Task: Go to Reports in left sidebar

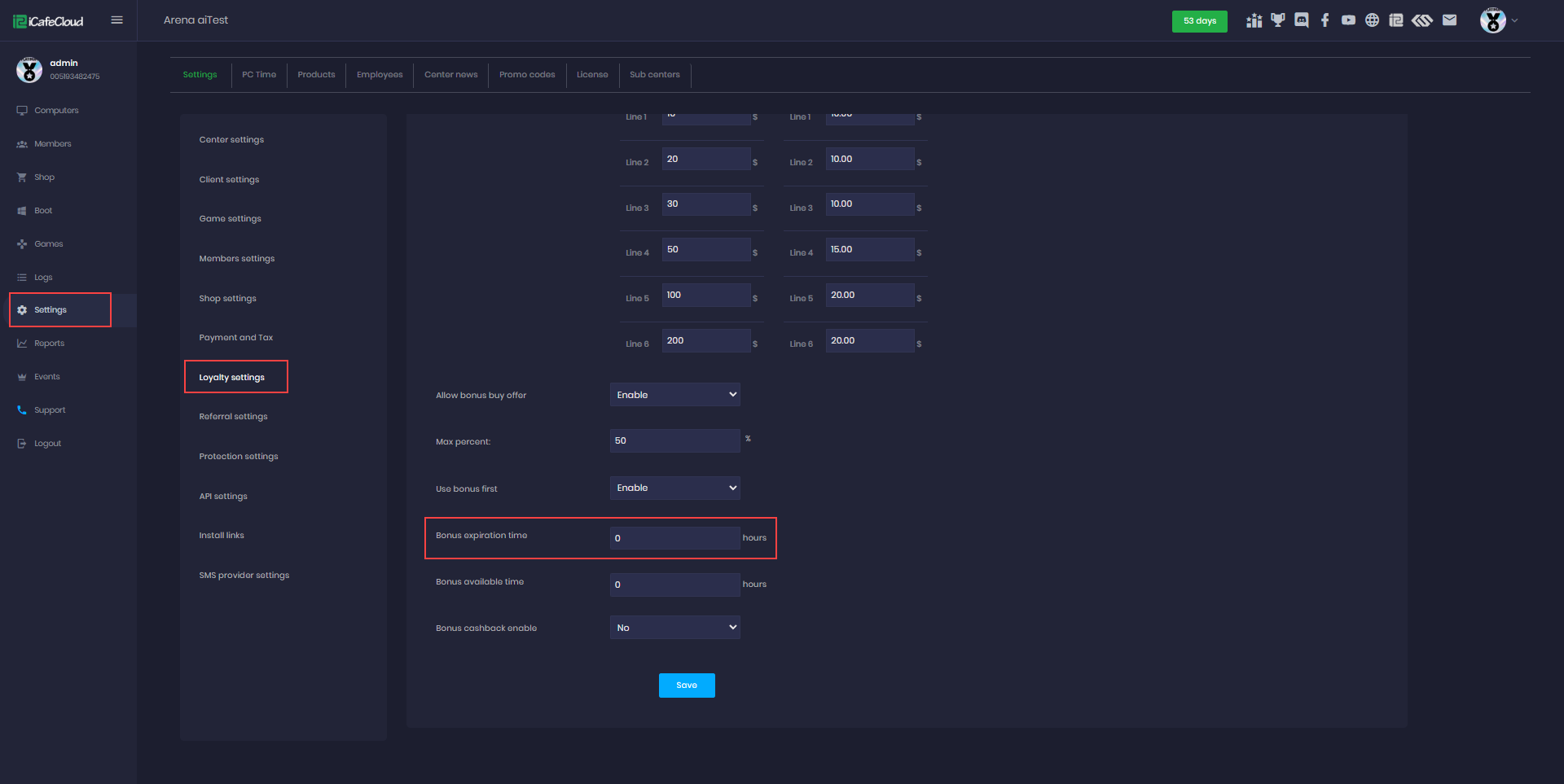Action: [x=49, y=344]
